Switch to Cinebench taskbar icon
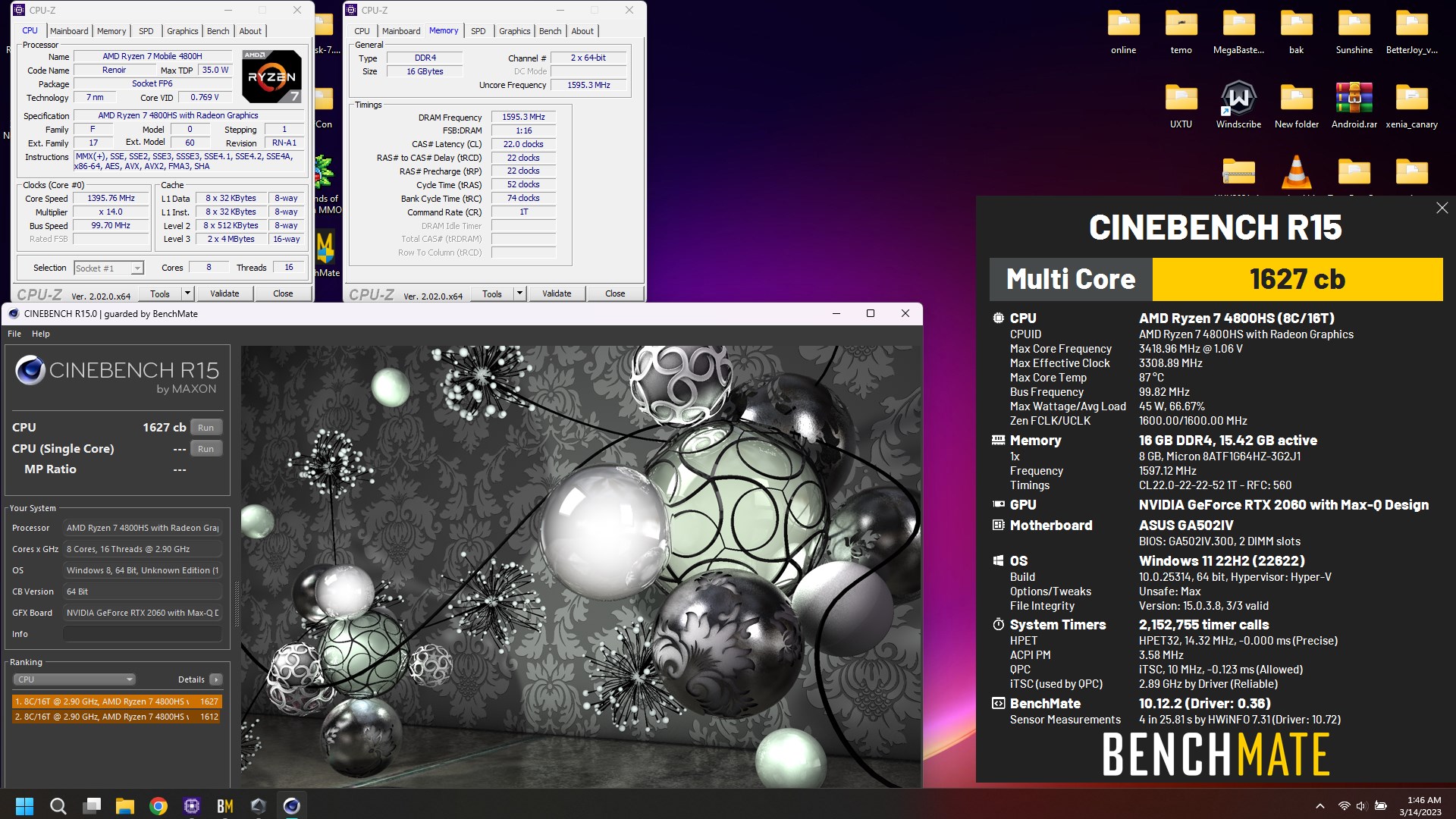The image size is (1456, 819). 292,805
